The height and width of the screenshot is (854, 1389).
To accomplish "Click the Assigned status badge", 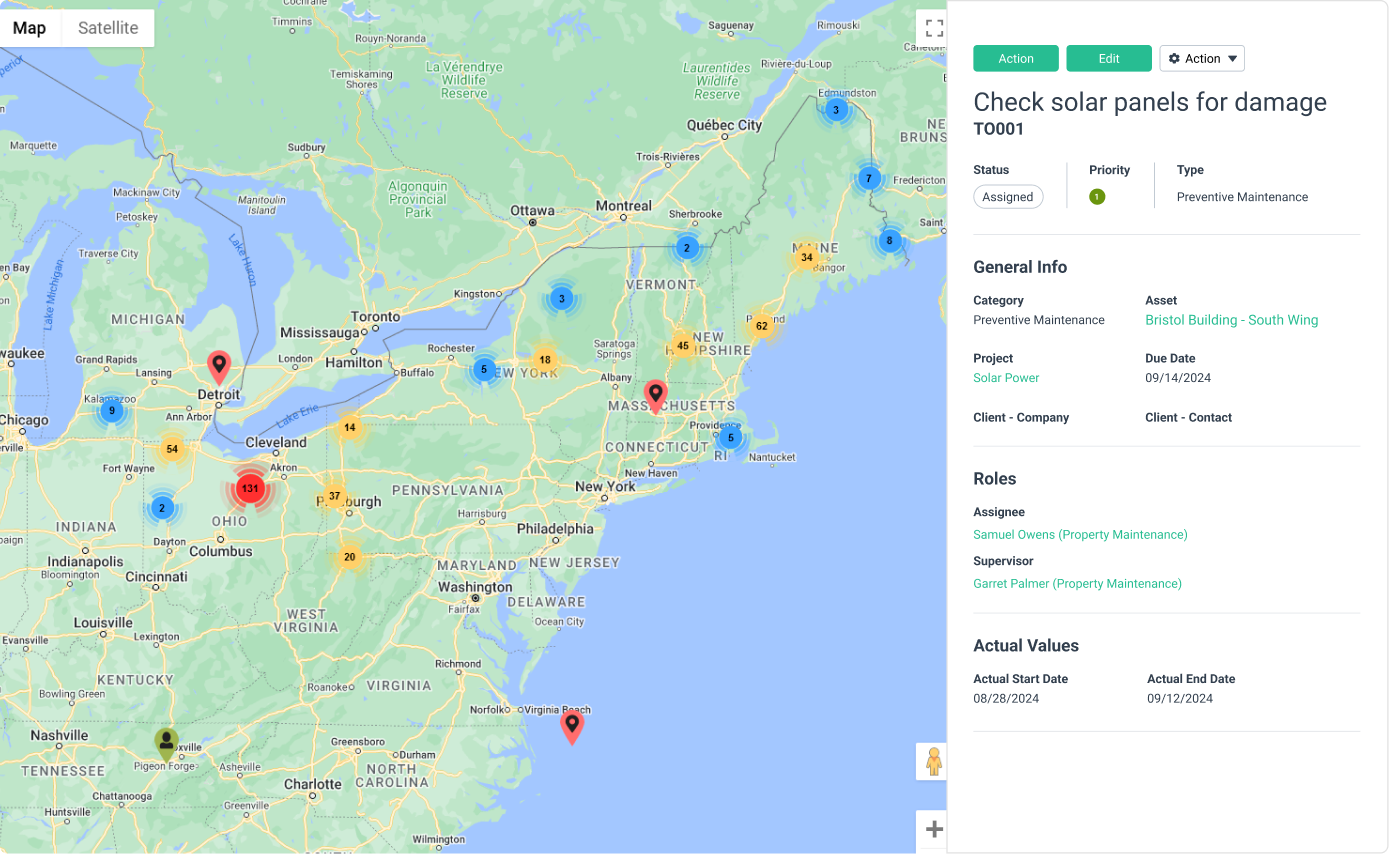I will coord(1007,197).
